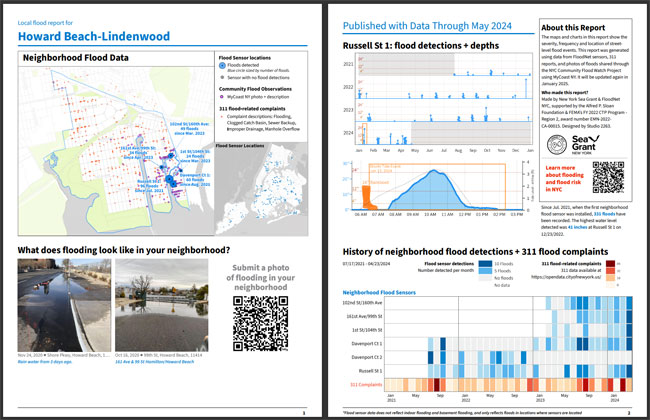Click the QR code under 'Submit a photo'

[260, 323]
